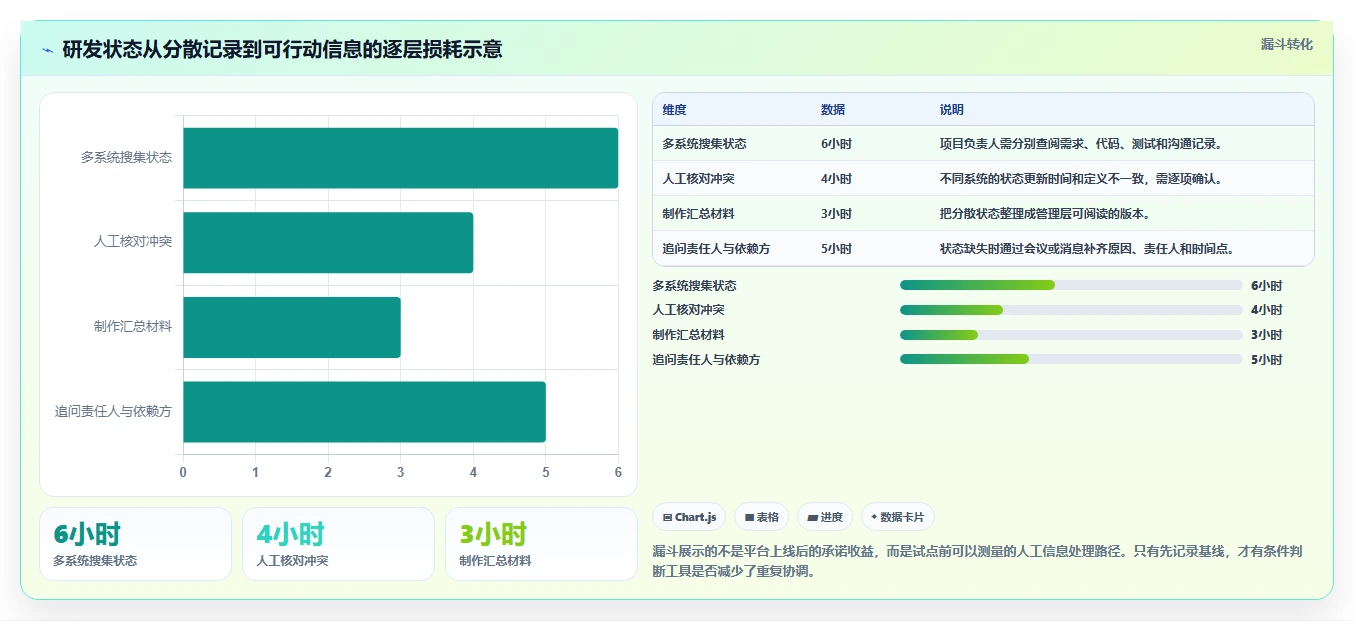Click the 6小时 value beside first progress bar
Screen dimensions: 1354x621
(x=1266, y=285)
